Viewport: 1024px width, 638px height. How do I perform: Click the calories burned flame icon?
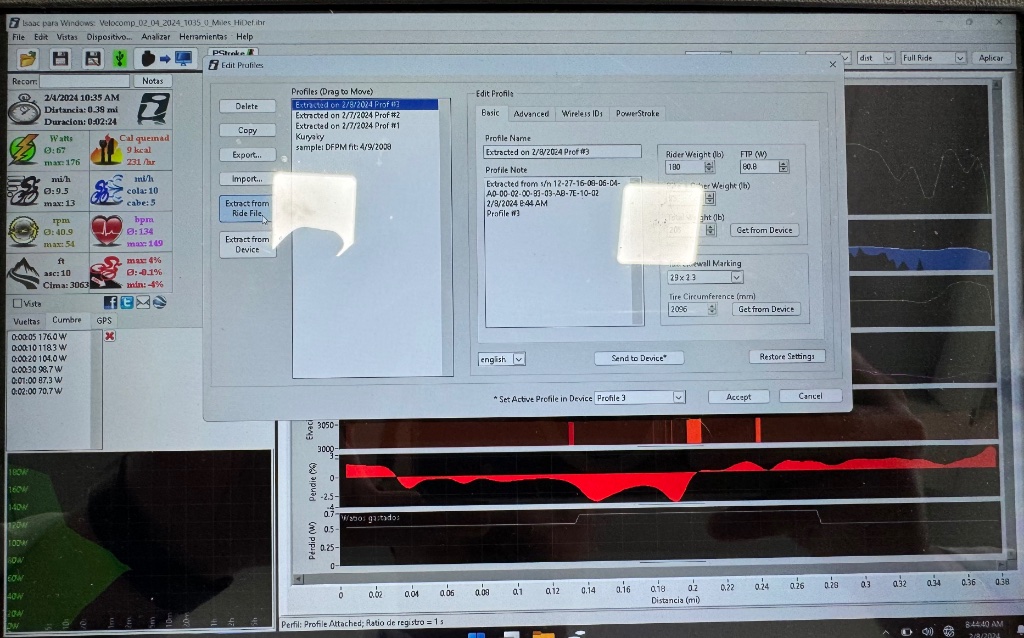[106, 150]
